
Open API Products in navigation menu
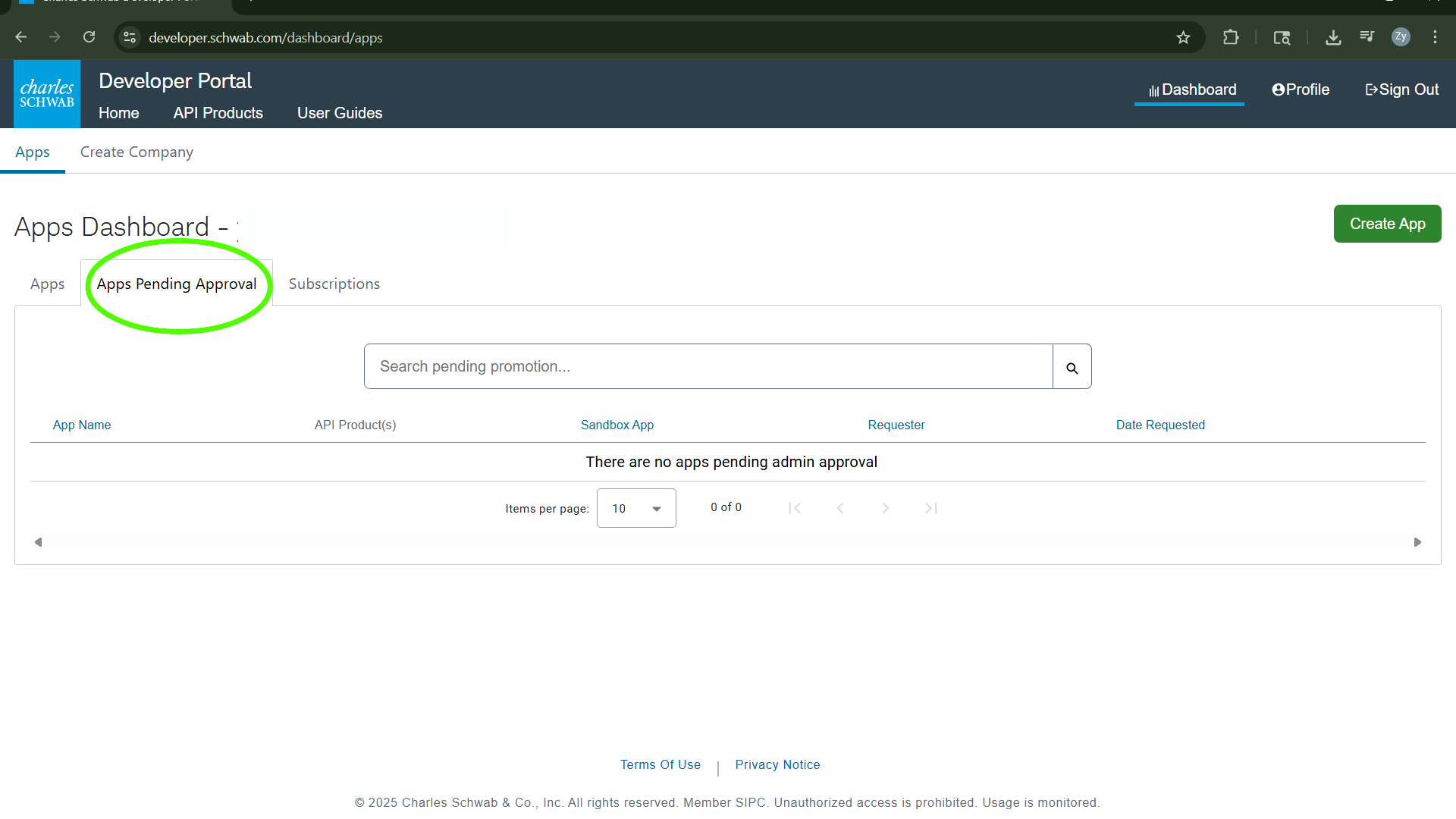[218, 113]
